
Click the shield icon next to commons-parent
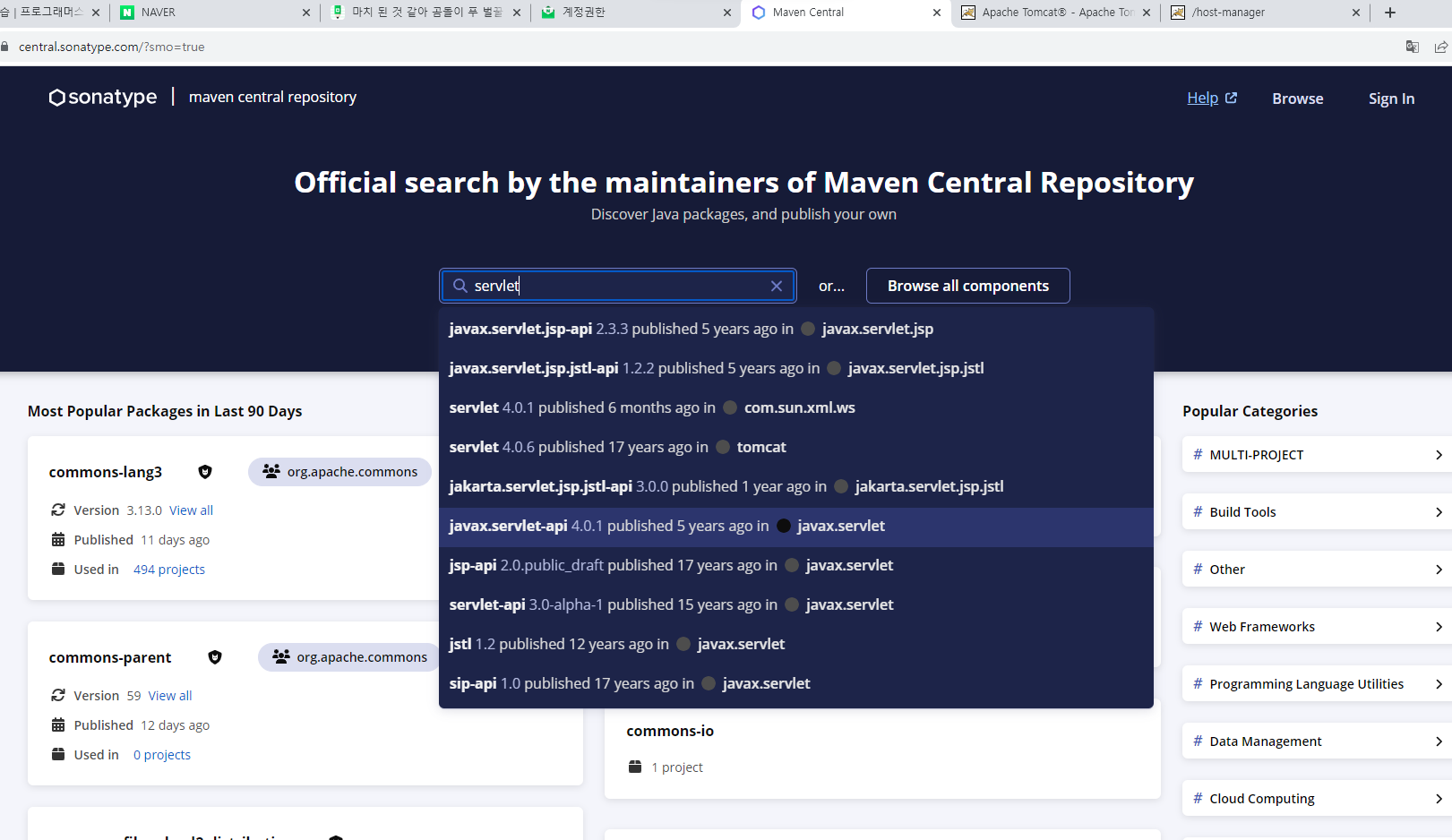coord(215,657)
